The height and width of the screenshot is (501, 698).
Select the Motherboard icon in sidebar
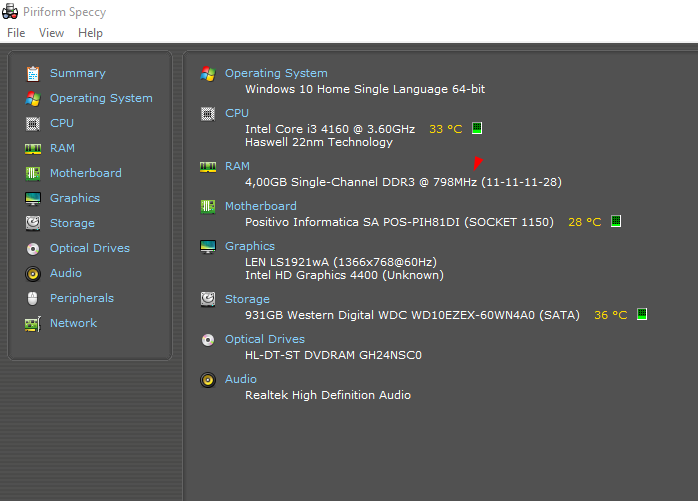[33, 173]
